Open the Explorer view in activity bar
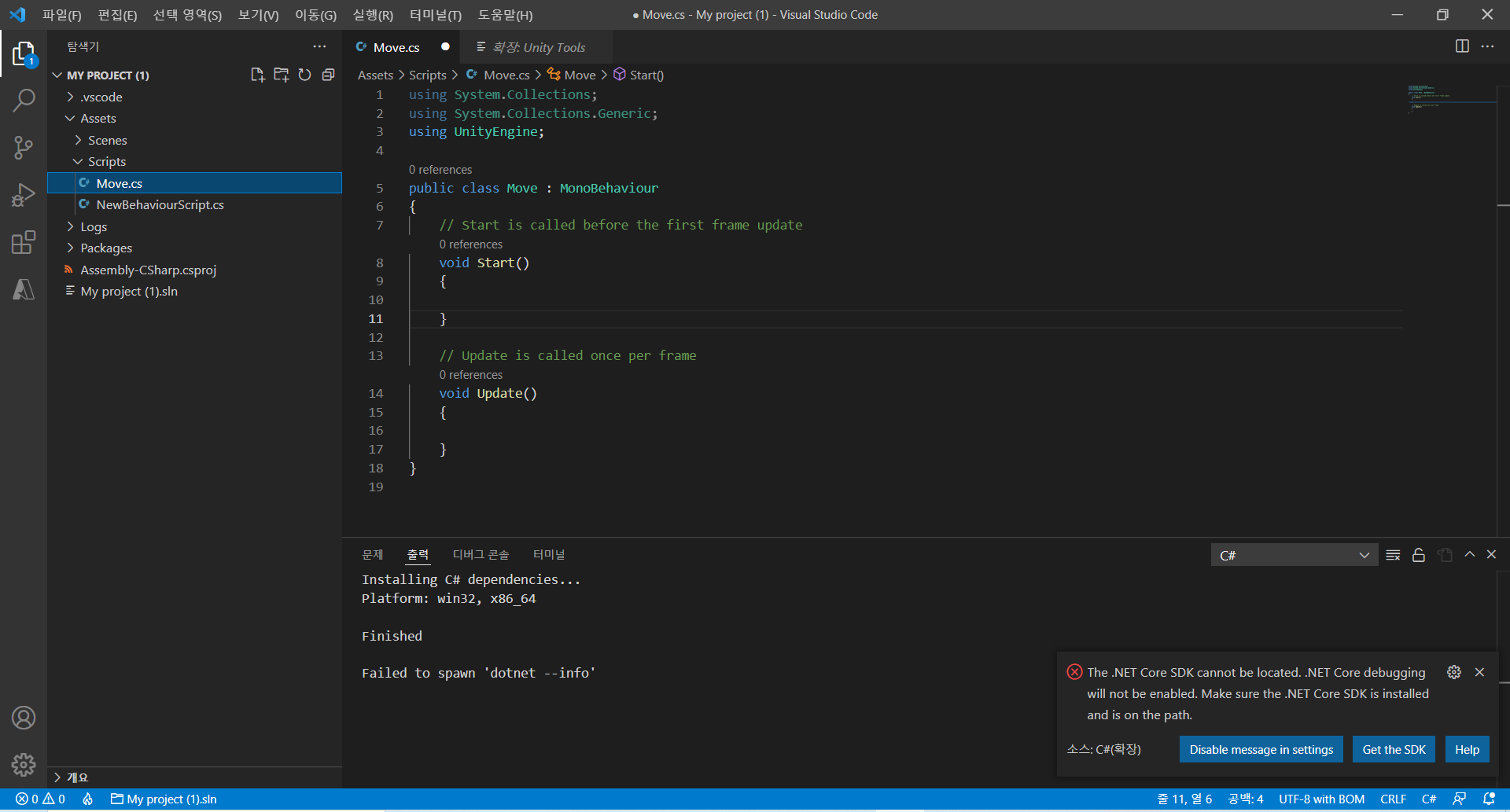This screenshot has height=812, width=1510. tap(24, 54)
